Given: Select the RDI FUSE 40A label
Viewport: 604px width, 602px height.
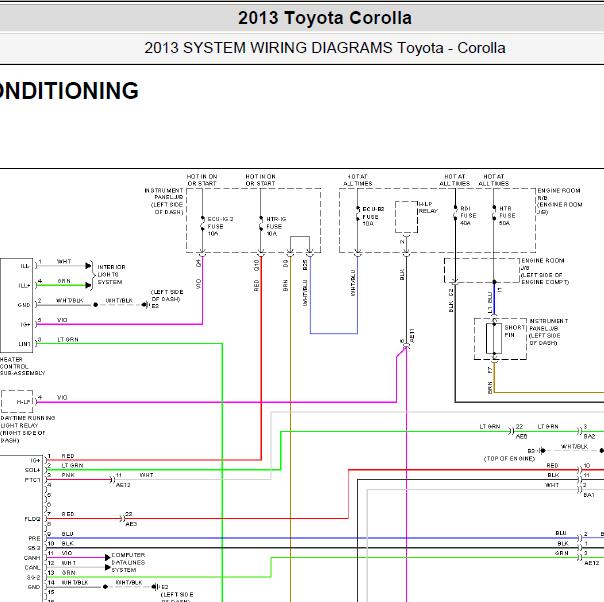Looking at the screenshot, I should (468, 215).
